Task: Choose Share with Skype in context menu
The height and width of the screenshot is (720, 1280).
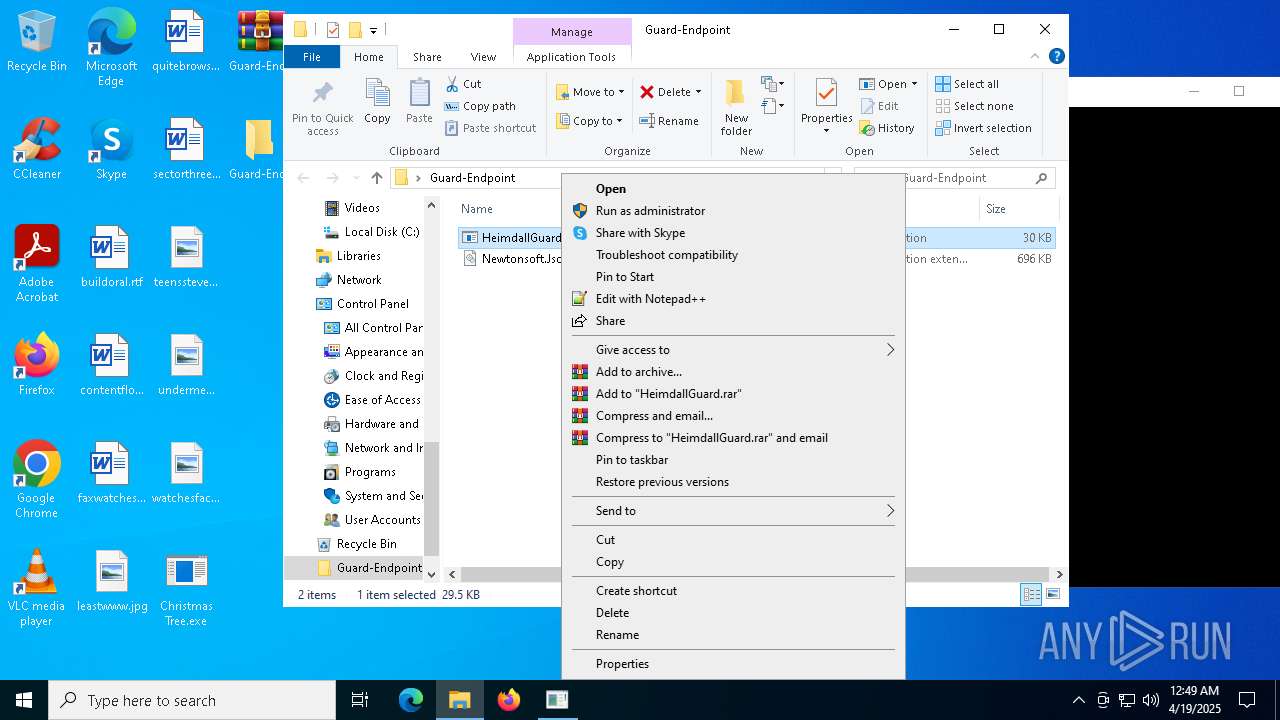Action: click(x=734, y=233)
